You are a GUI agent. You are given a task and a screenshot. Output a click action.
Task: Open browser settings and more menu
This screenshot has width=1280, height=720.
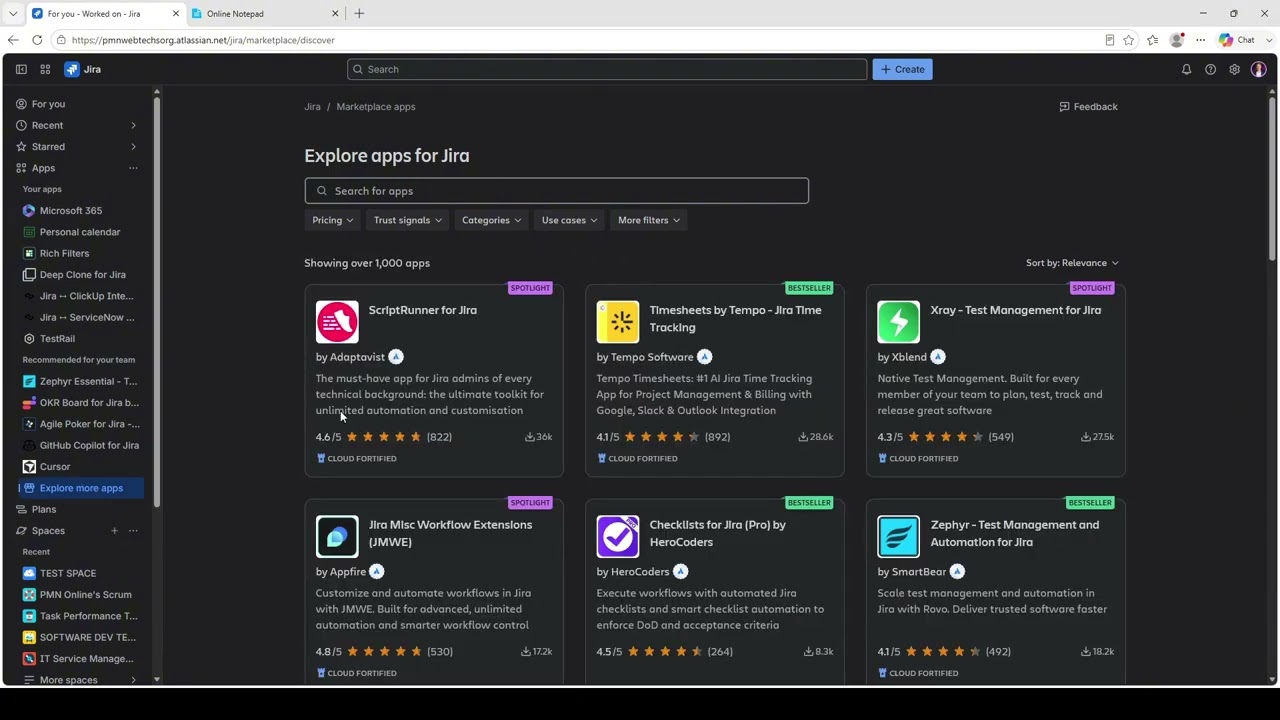point(1201,40)
